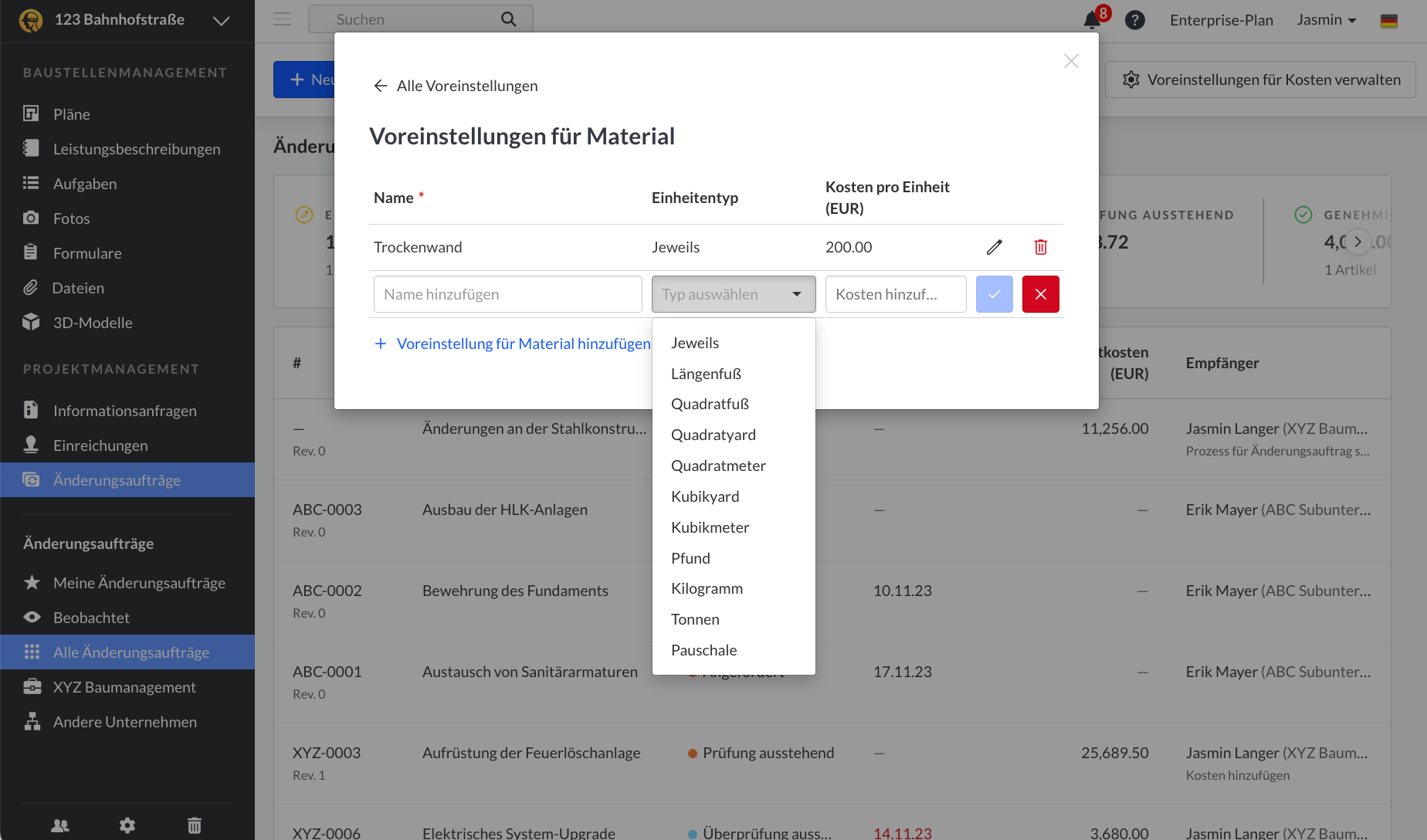1427x840 pixels.
Task: Select Pfund from unit type list
Action: (x=734, y=558)
